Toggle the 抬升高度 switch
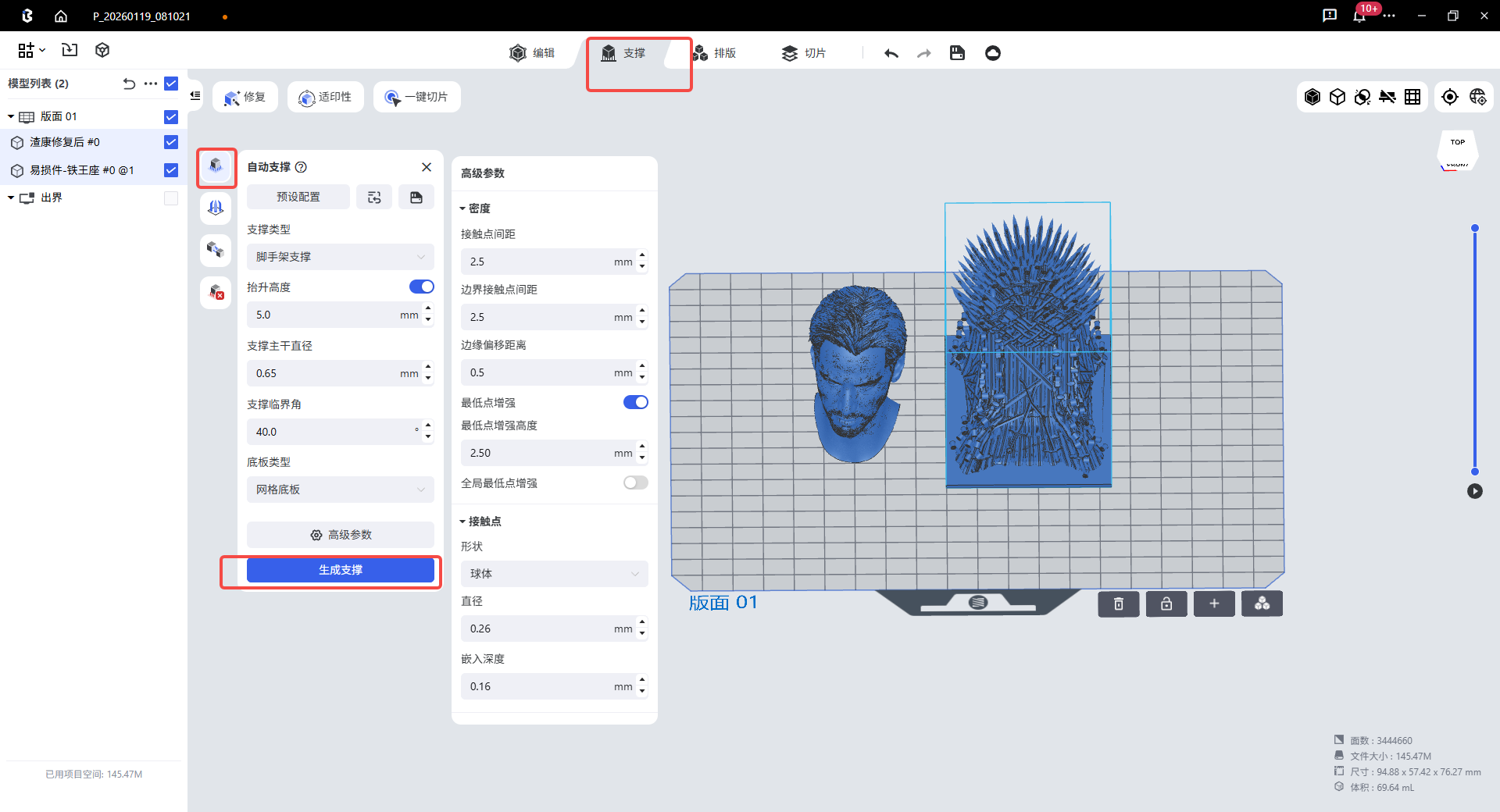Screen dimensions: 1500x812 tap(422, 287)
